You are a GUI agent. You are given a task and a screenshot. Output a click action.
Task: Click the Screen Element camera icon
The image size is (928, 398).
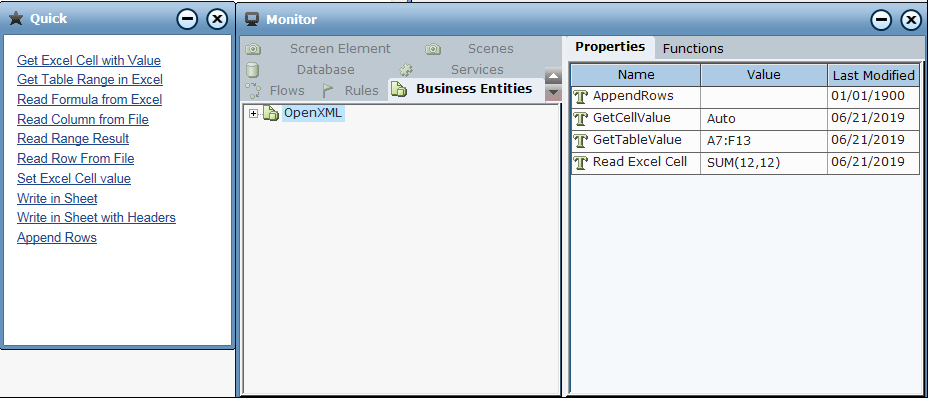tap(253, 49)
